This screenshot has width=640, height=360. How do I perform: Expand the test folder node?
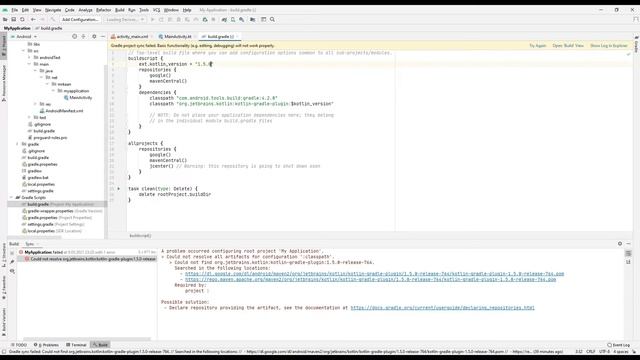click(x=29, y=118)
